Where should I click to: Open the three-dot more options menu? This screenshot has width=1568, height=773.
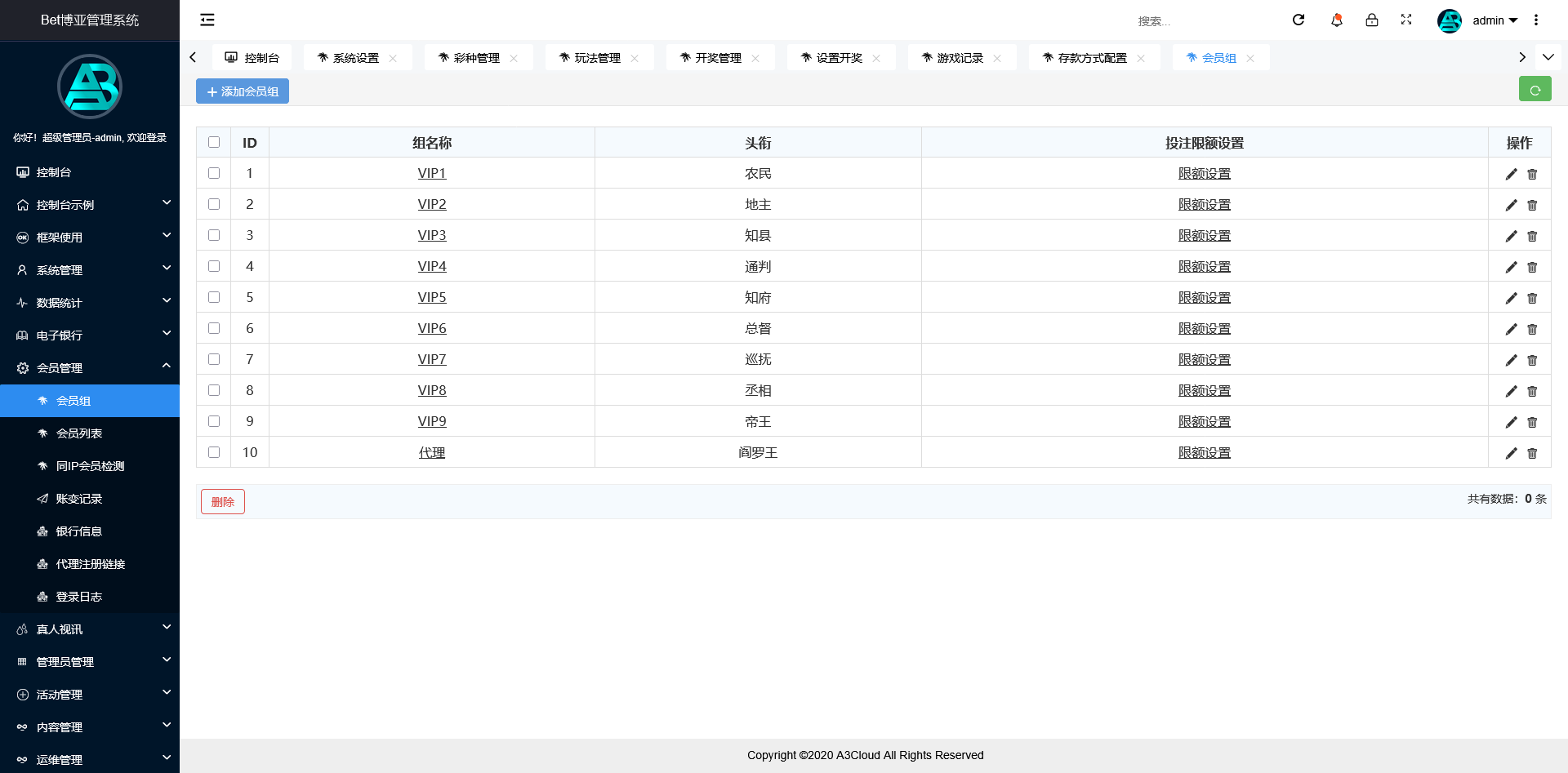click(x=1536, y=20)
